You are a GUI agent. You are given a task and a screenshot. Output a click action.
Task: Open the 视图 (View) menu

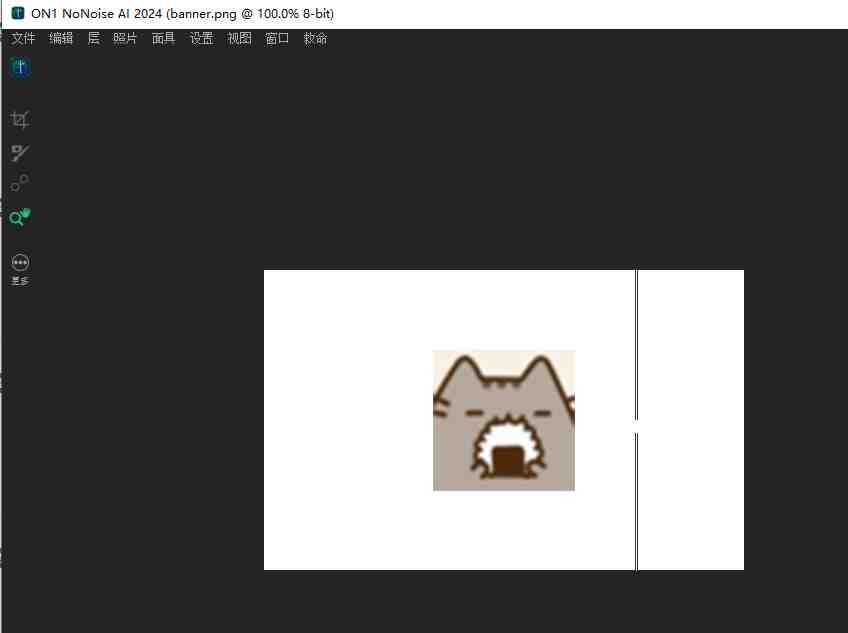[x=239, y=39]
